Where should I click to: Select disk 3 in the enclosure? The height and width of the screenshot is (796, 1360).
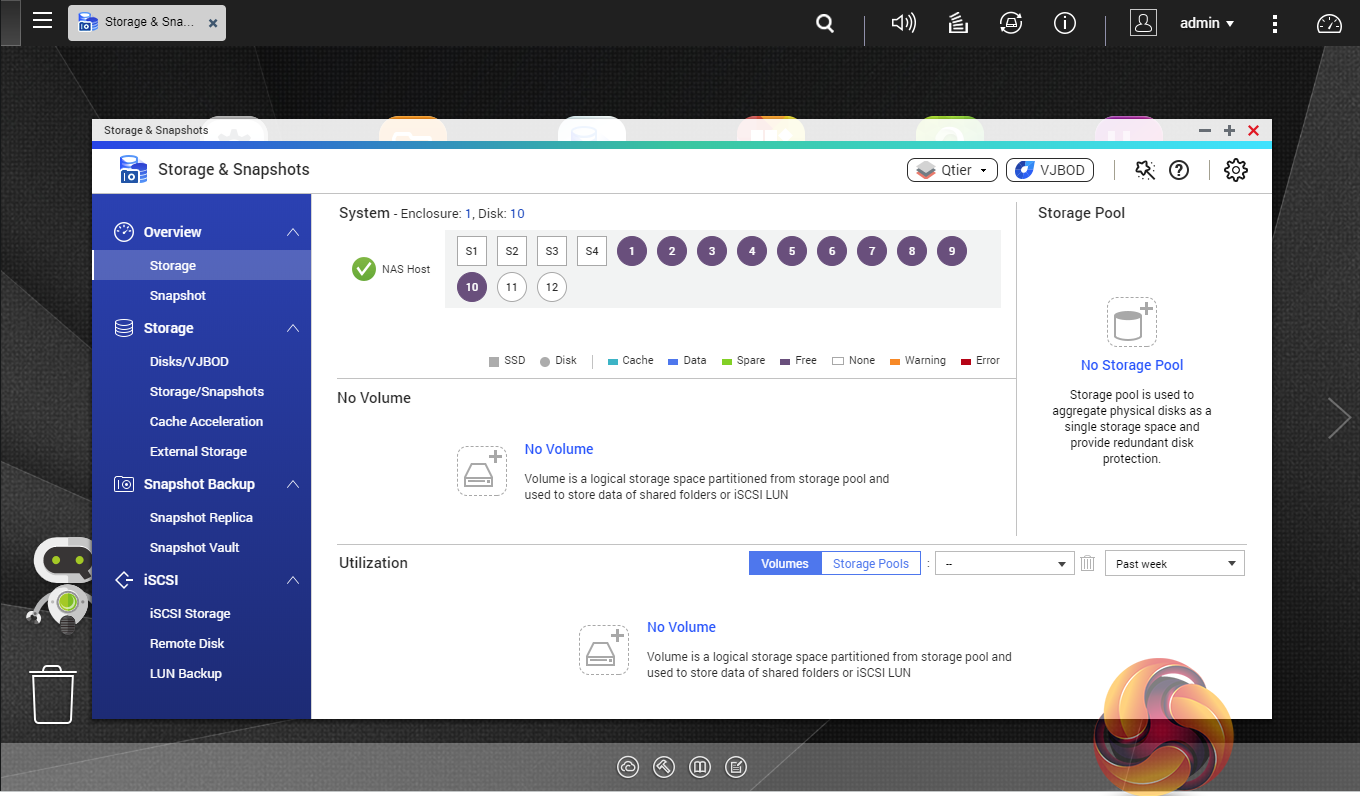pos(712,251)
